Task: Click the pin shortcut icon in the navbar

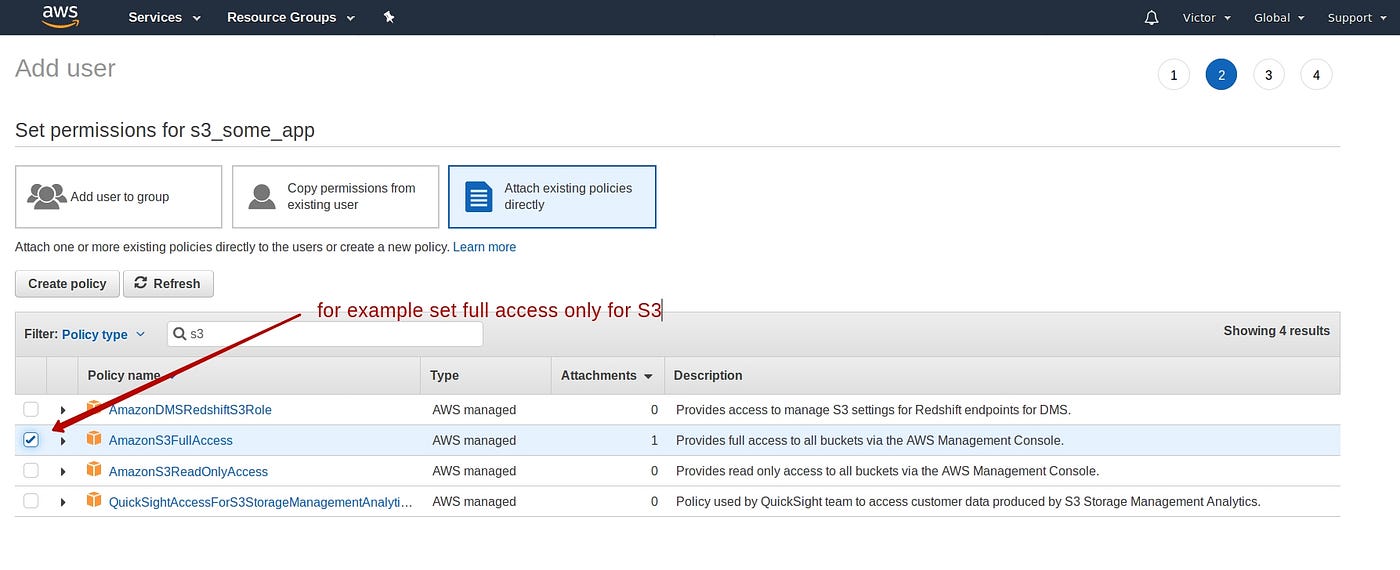Action: [389, 18]
